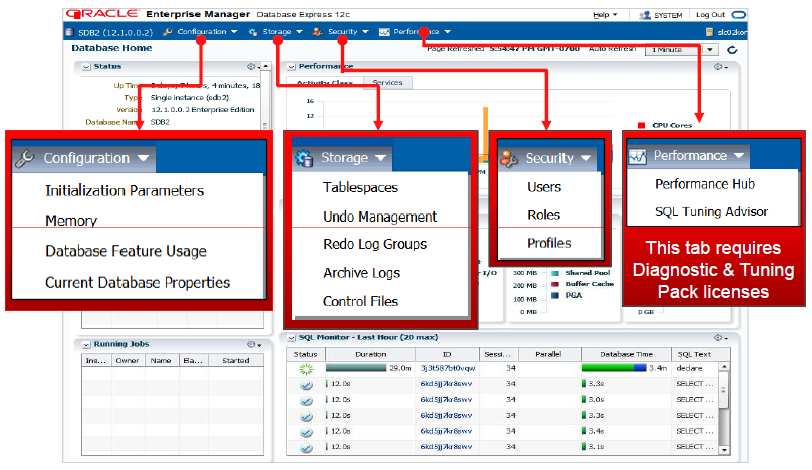
Task: Select Control Files
Action: tap(360, 301)
